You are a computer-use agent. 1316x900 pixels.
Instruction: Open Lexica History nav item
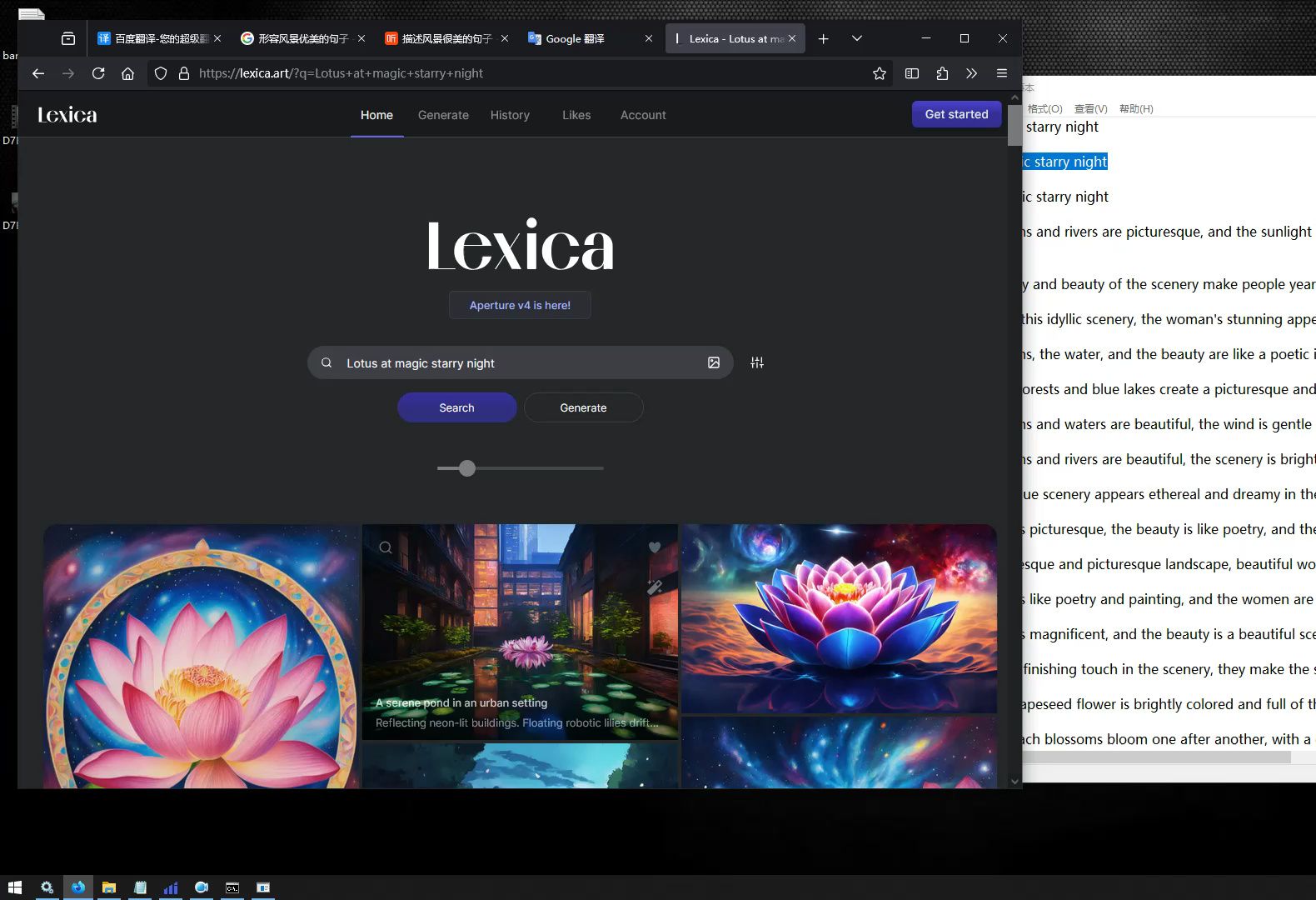point(510,115)
